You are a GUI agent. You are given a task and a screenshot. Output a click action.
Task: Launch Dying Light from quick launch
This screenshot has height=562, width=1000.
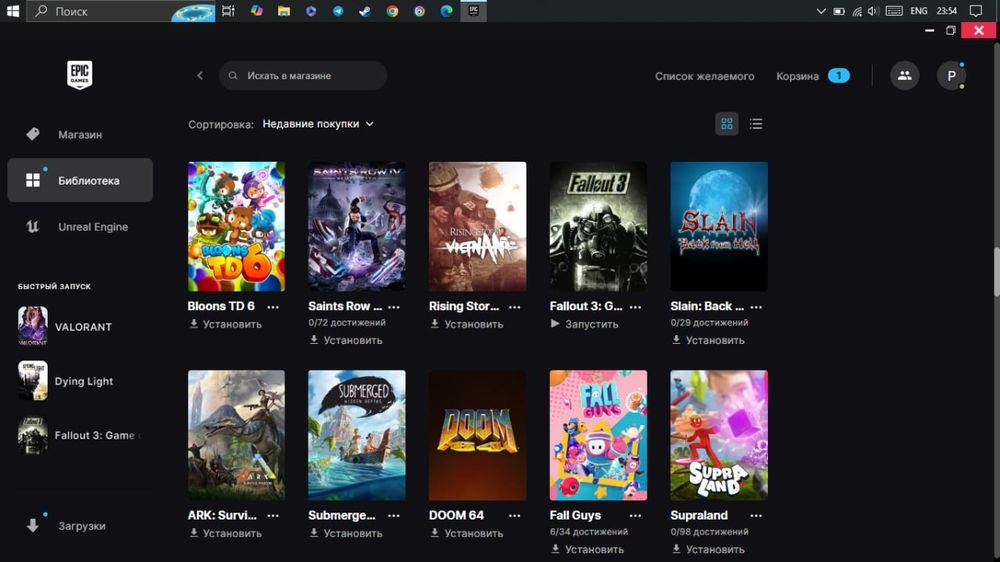(x=80, y=381)
